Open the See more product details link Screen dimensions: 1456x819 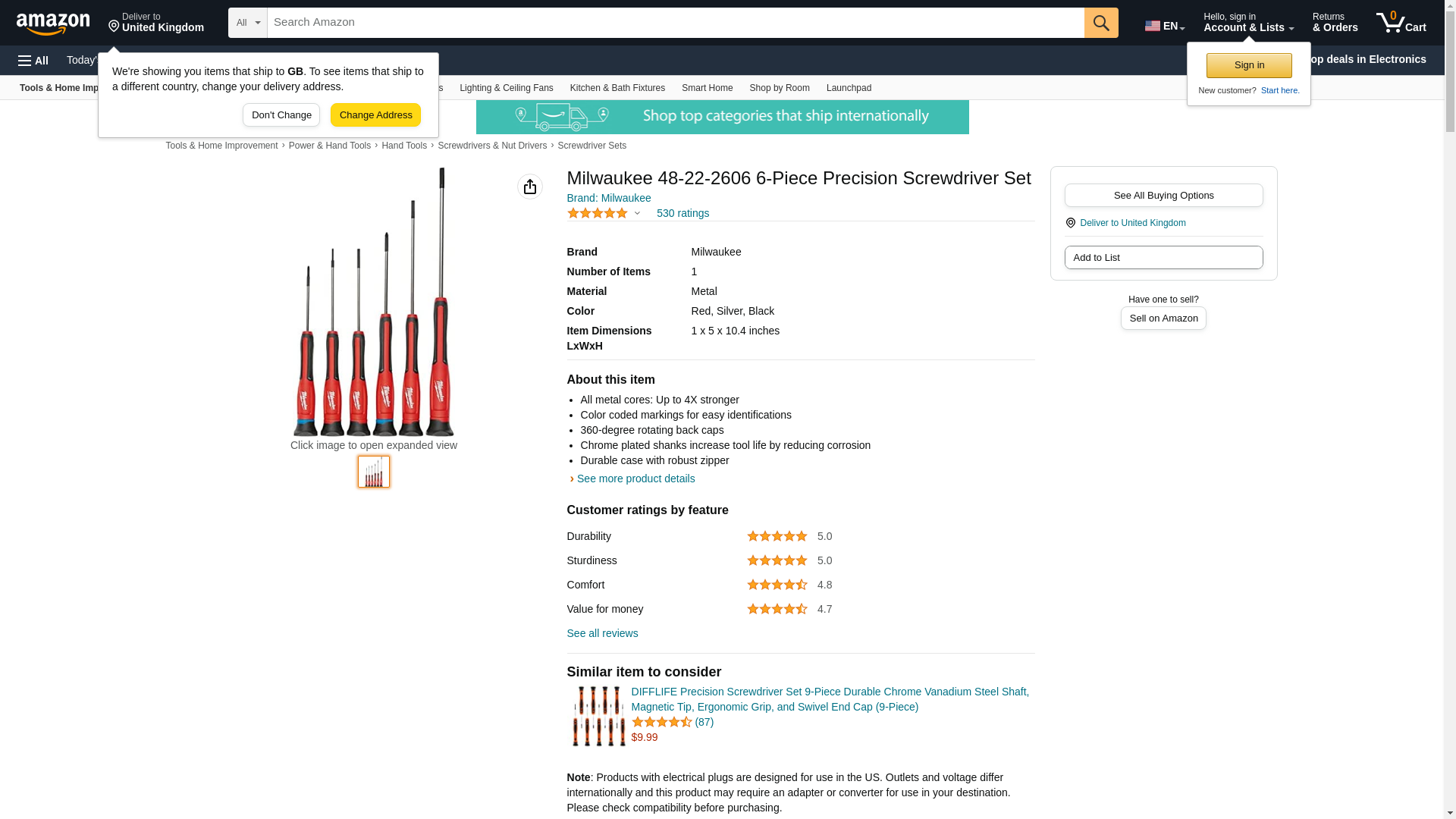pyautogui.click(x=635, y=479)
